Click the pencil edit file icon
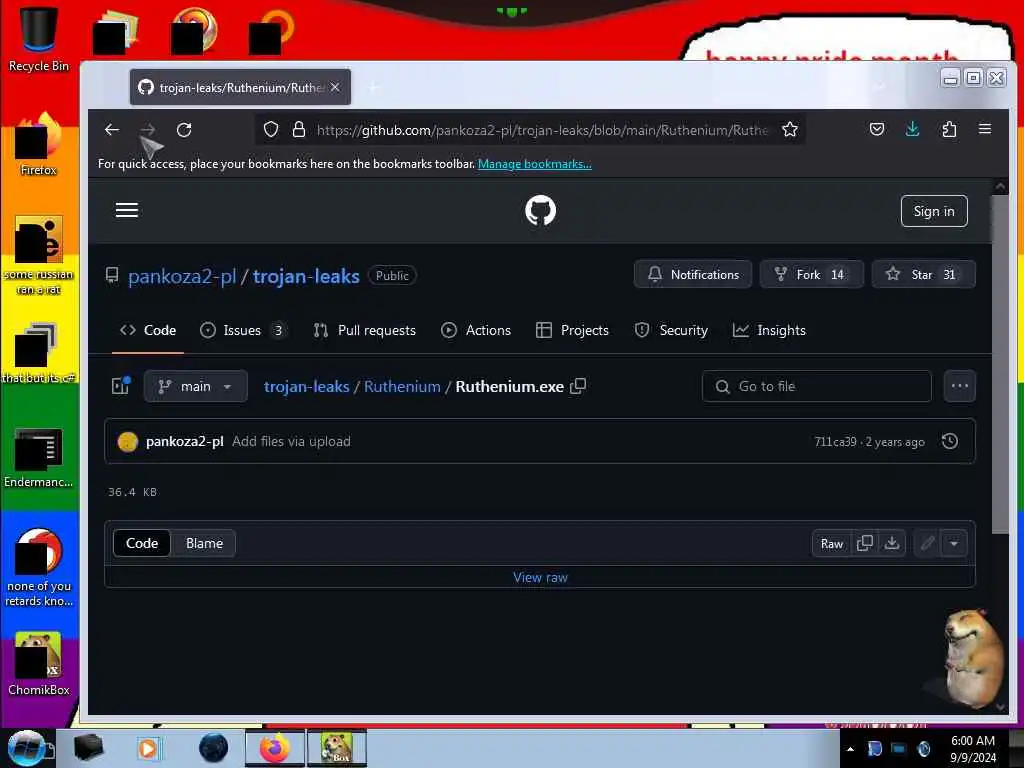The height and width of the screenshot is (768, 1024). tap(927, 543)
